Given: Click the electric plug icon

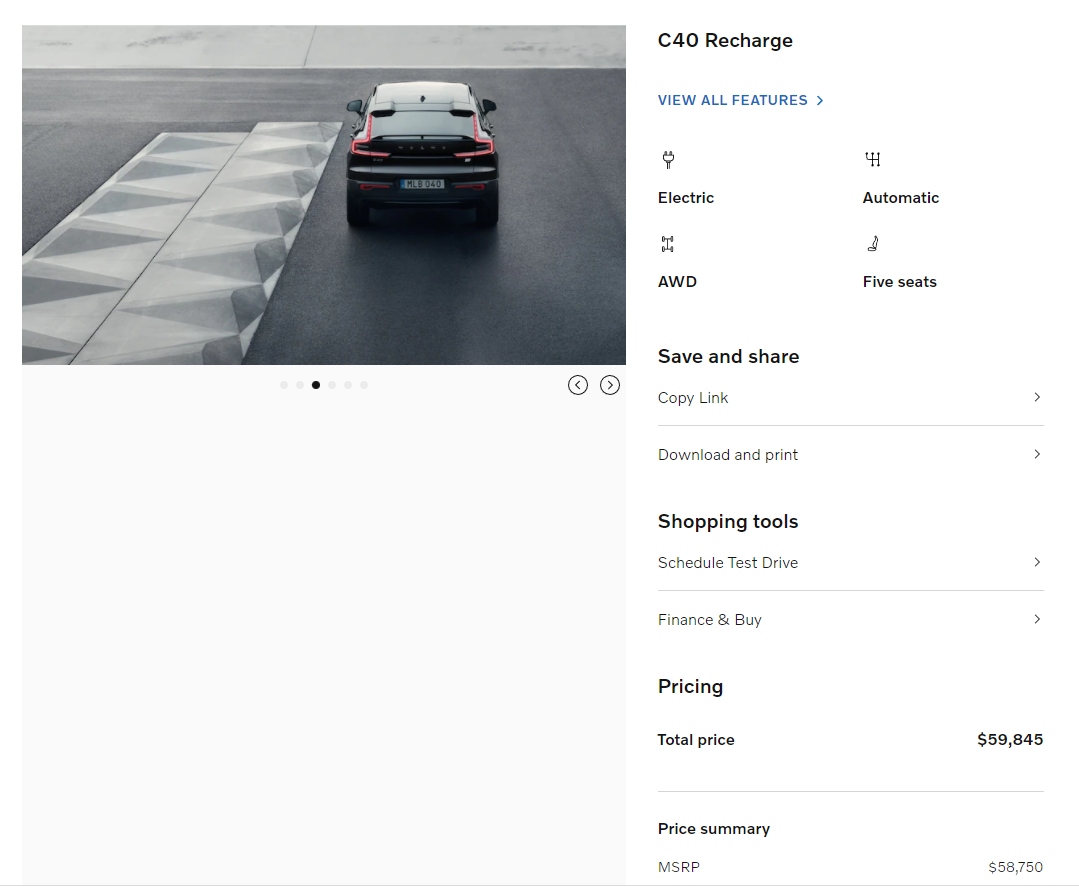Looking at the screenshot, I should (x=667, y=160).
